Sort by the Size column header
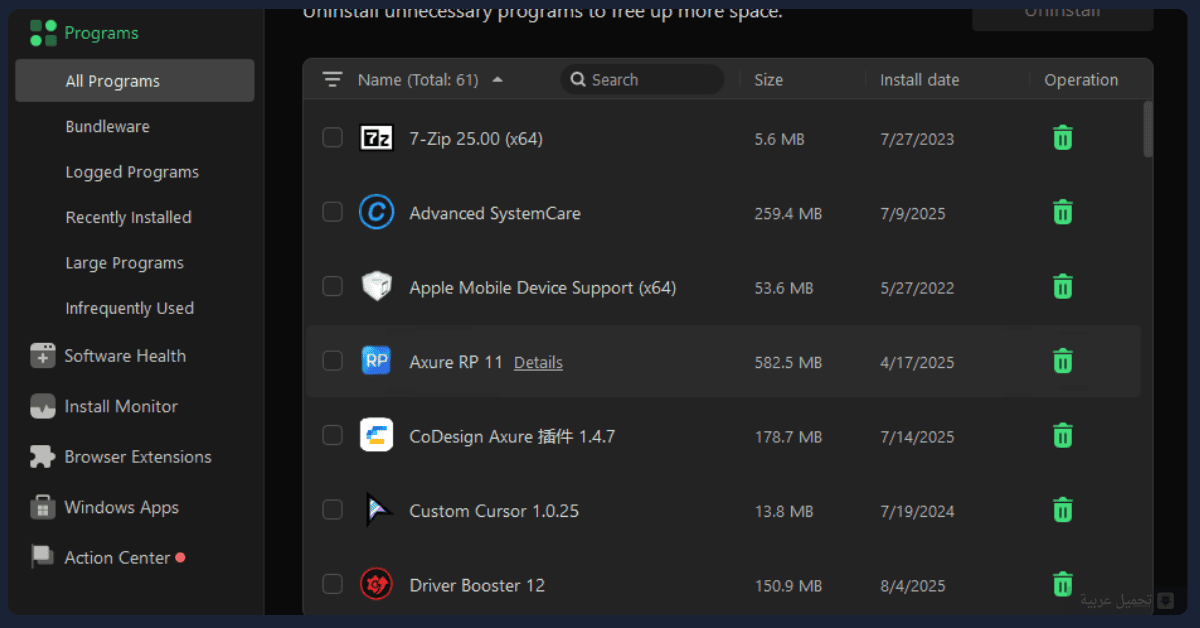 [768, 80]
